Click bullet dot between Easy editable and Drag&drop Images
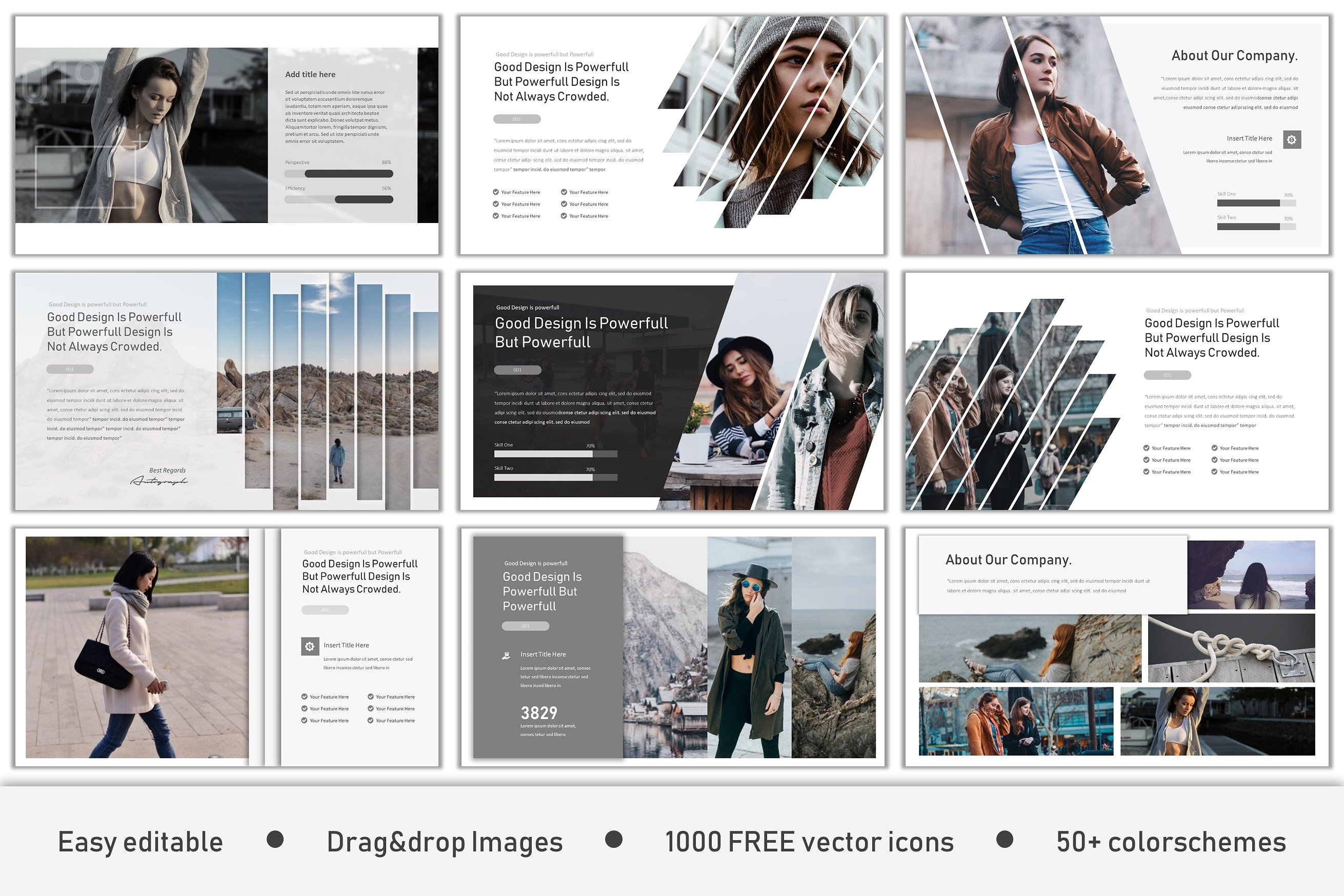Screen dimensions: 1344x896 [275, 840]
